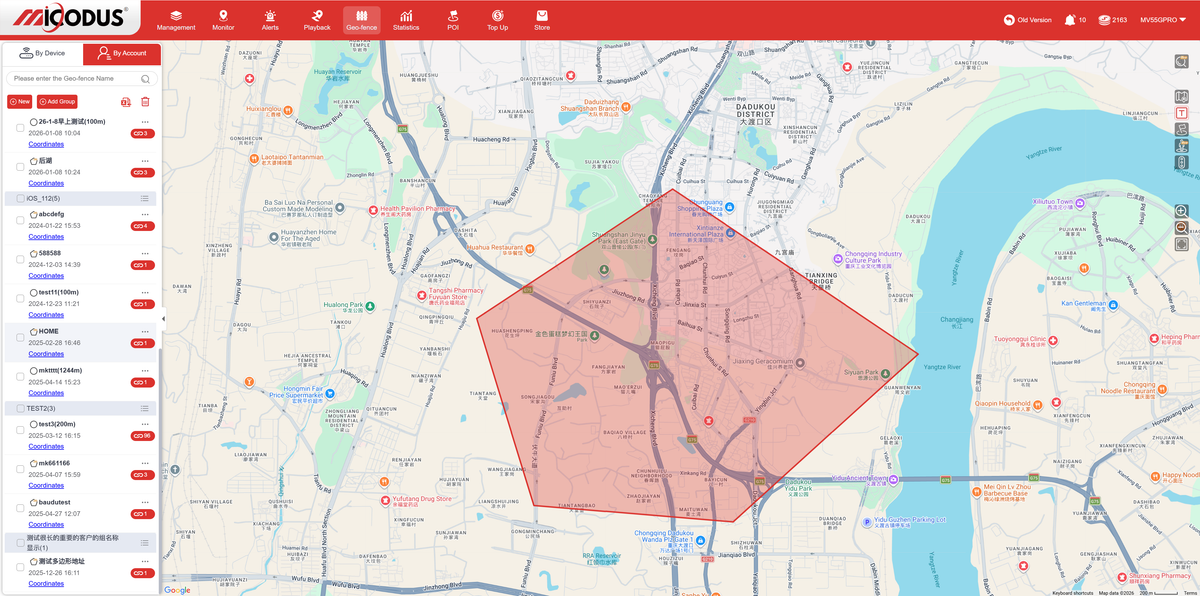This screenshot has width=1200, height=596.
Task: Click the map search tool icon
Action: [x=1182, y=61]
